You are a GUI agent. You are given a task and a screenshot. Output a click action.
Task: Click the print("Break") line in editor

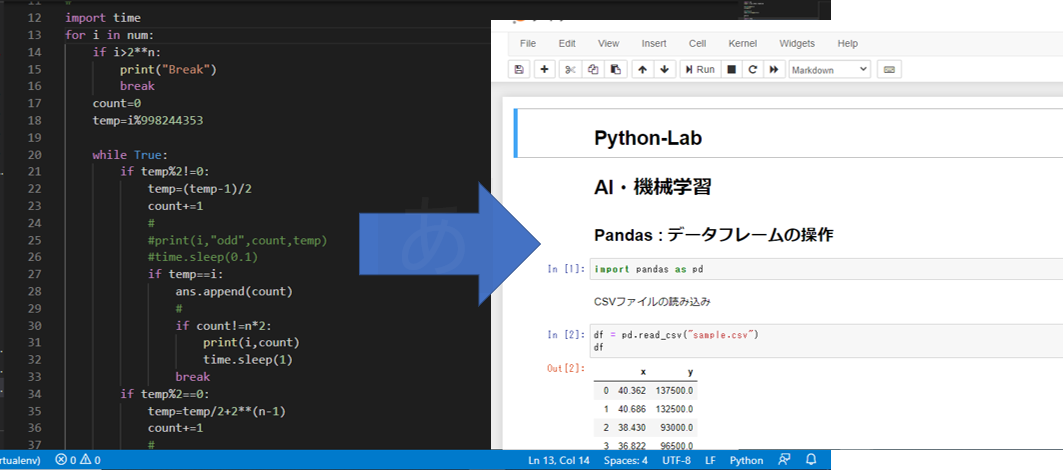coord(168,69)
